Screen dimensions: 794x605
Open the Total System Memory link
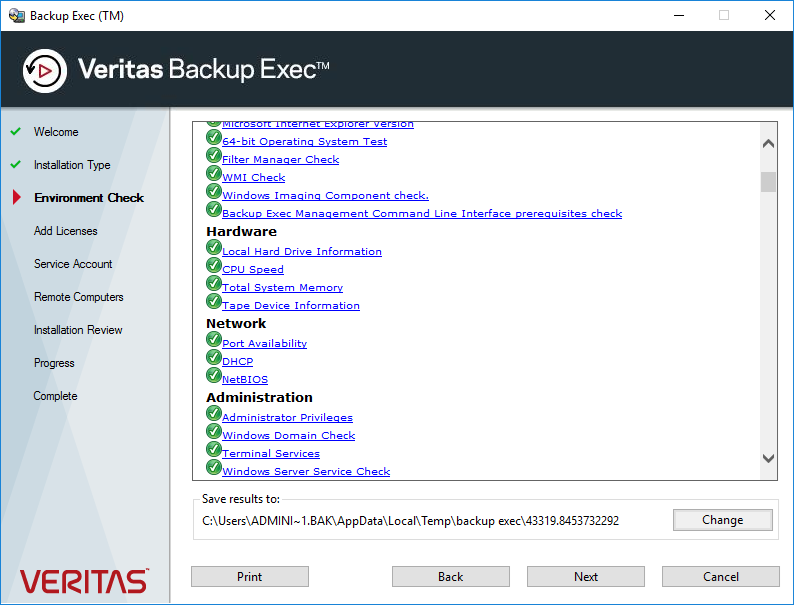(x=283, y=288)
